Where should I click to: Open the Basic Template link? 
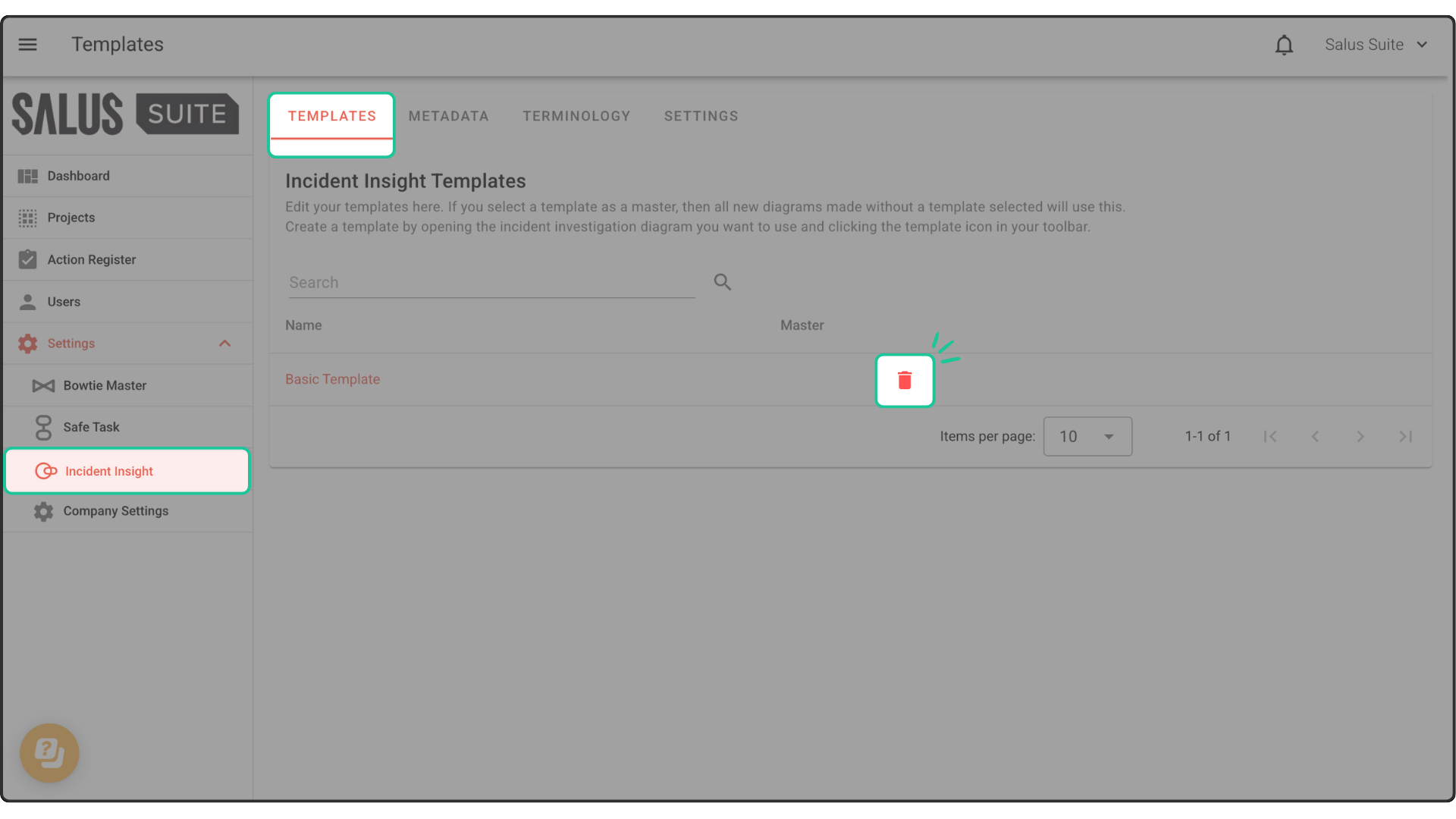pyautogui.click(x=332, y=379)
